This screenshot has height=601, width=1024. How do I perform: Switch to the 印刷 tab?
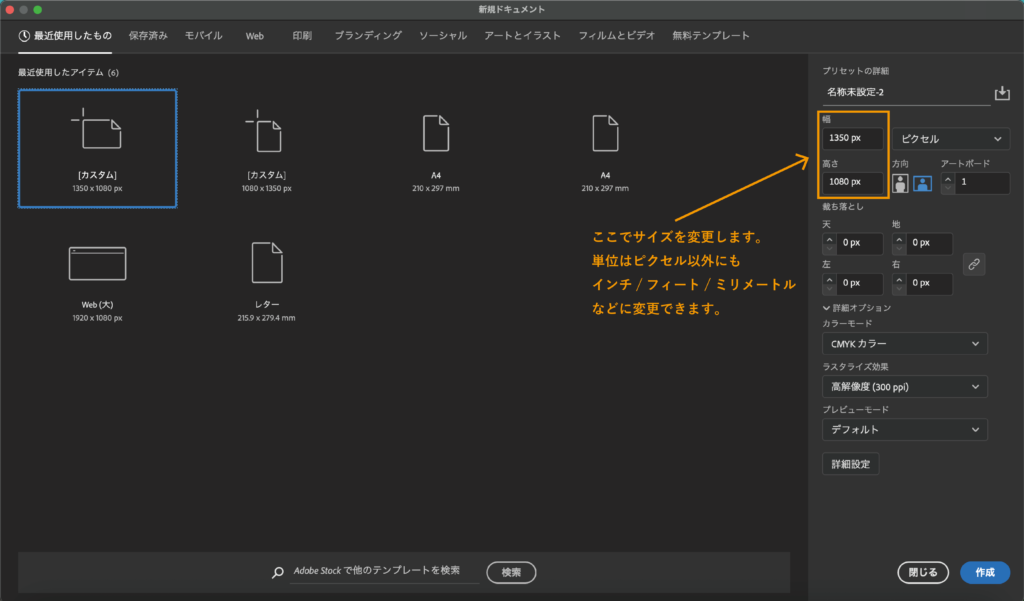point(302,35)
